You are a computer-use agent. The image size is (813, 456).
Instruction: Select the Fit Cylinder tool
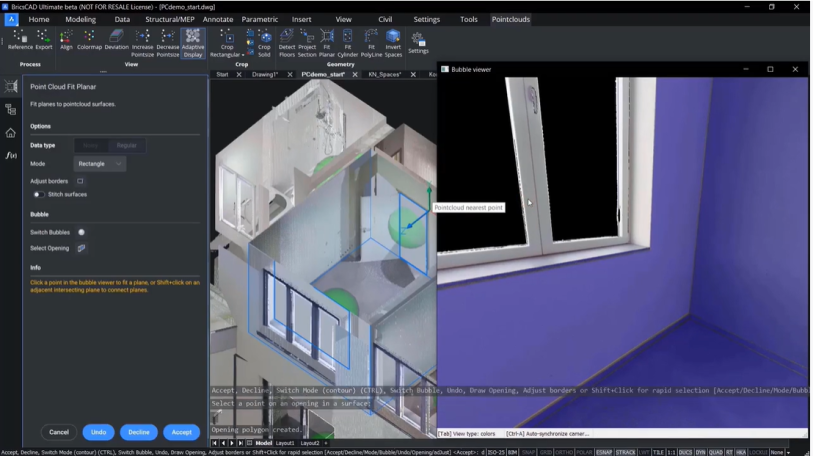click(347, 44)
